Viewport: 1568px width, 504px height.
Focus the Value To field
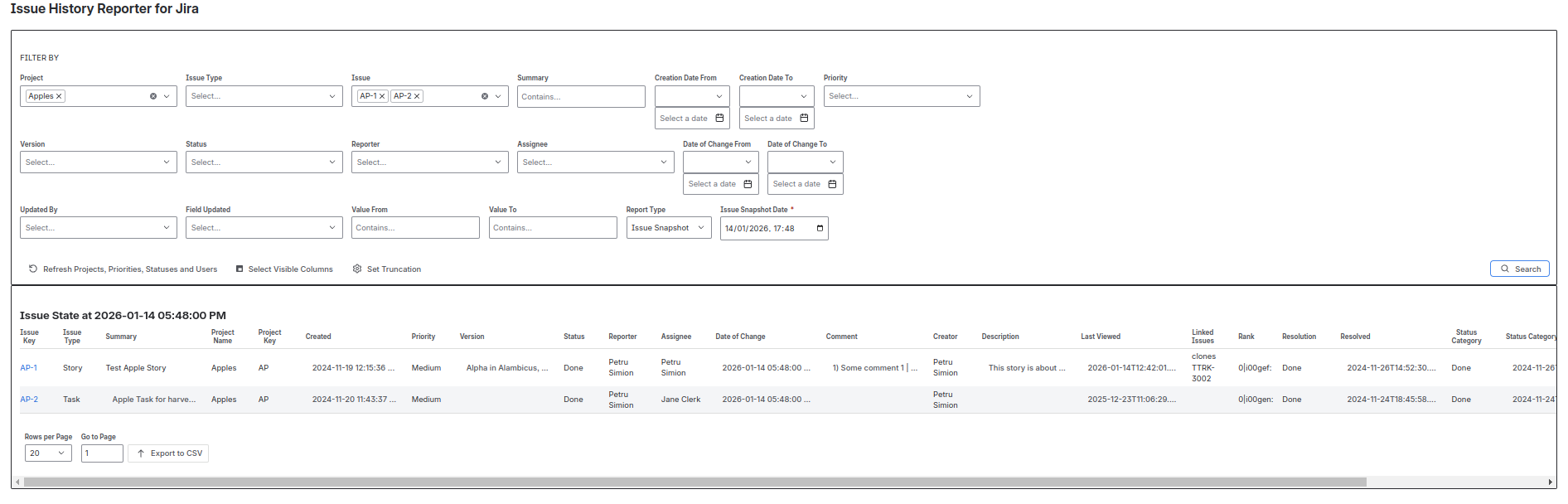click(x=553, y=228)
